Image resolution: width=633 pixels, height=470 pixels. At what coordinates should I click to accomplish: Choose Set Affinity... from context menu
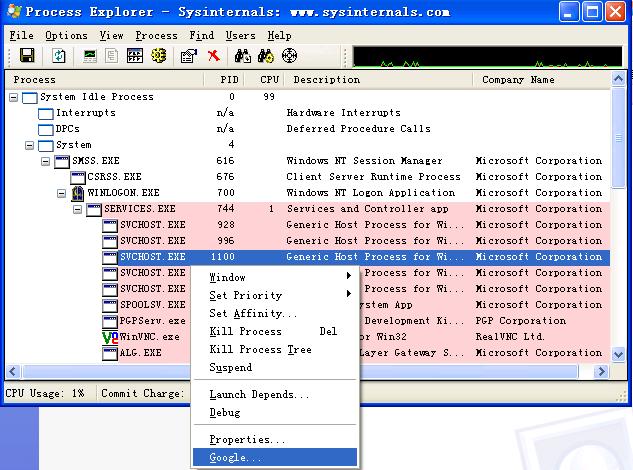point(275,313)
